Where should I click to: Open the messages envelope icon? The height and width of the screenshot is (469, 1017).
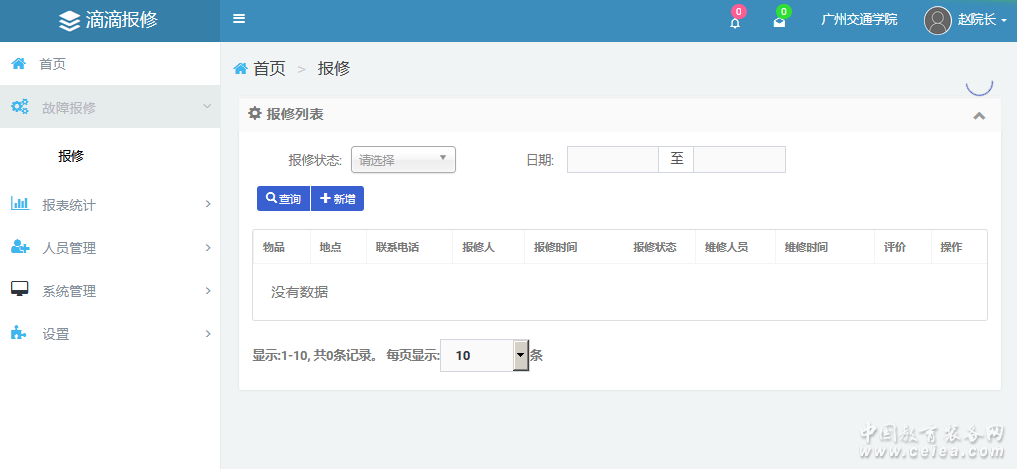pos(779,22)
